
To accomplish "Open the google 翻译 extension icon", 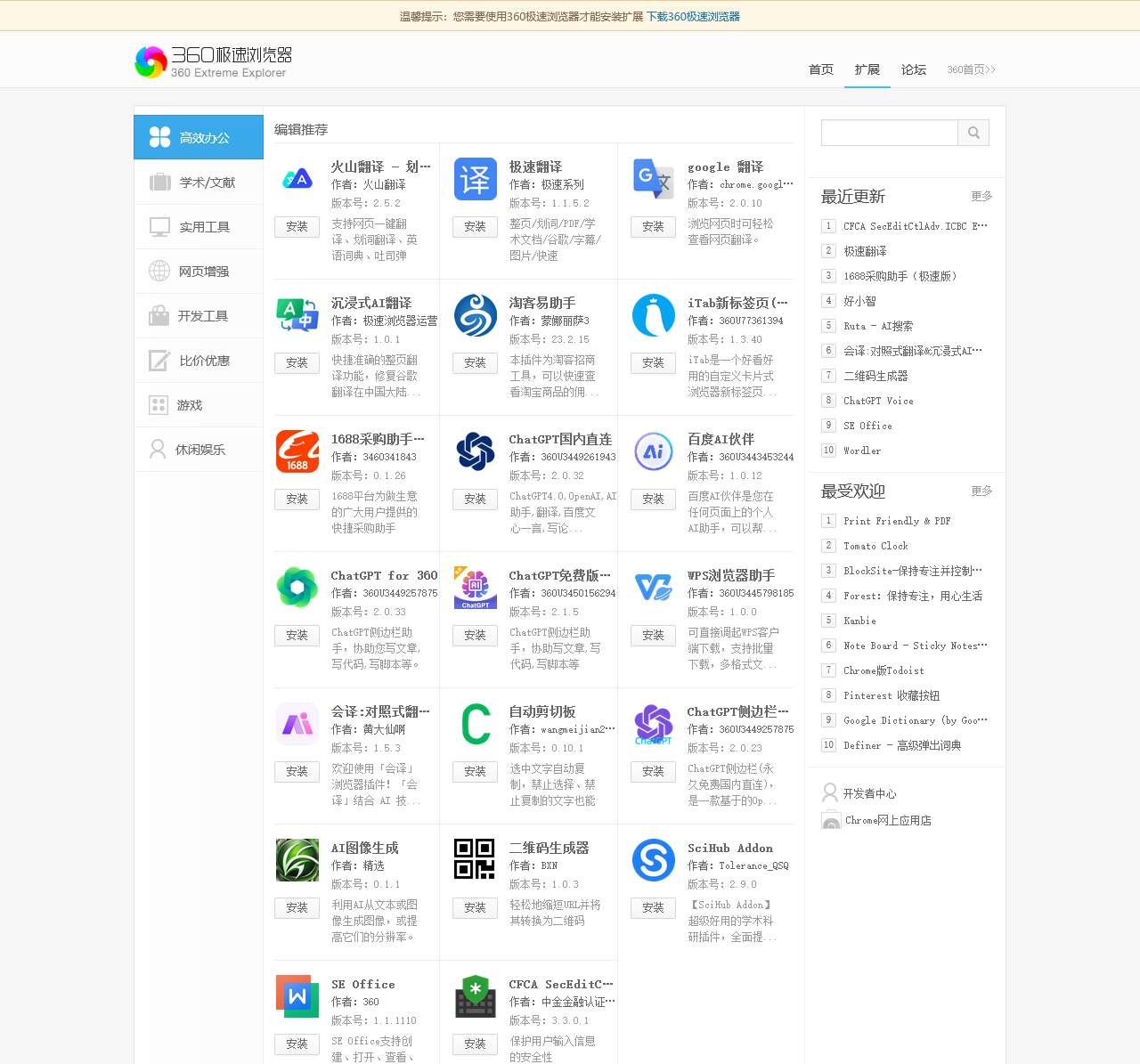I will (654, 179).
